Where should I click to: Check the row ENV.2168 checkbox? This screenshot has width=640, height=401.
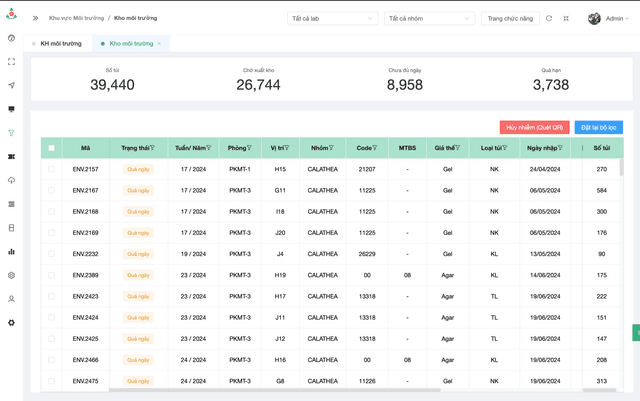[51, 212]
